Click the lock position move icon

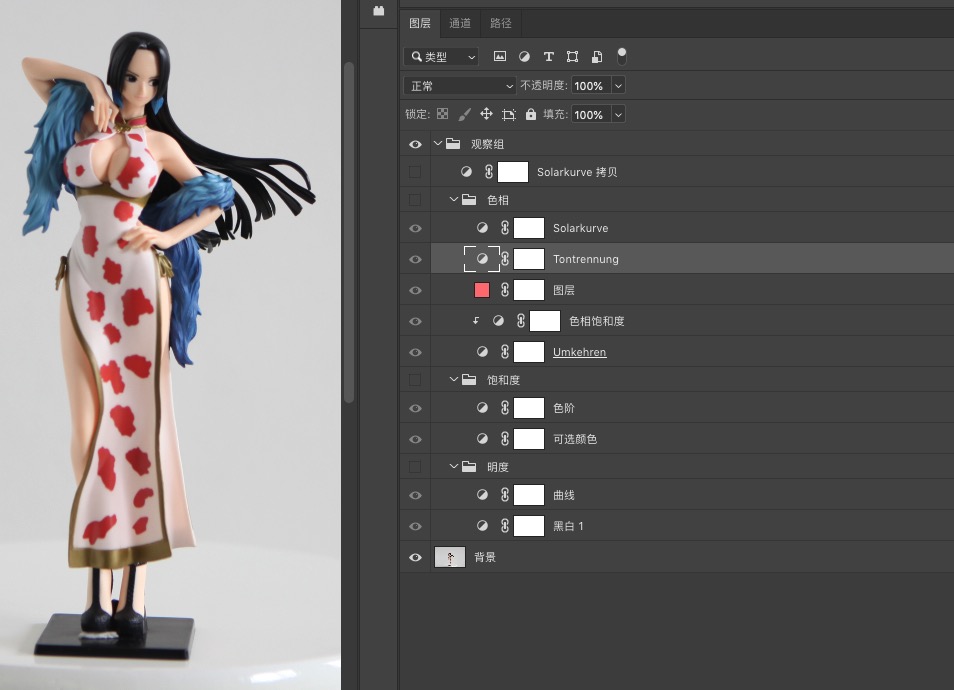click(486, 115)
